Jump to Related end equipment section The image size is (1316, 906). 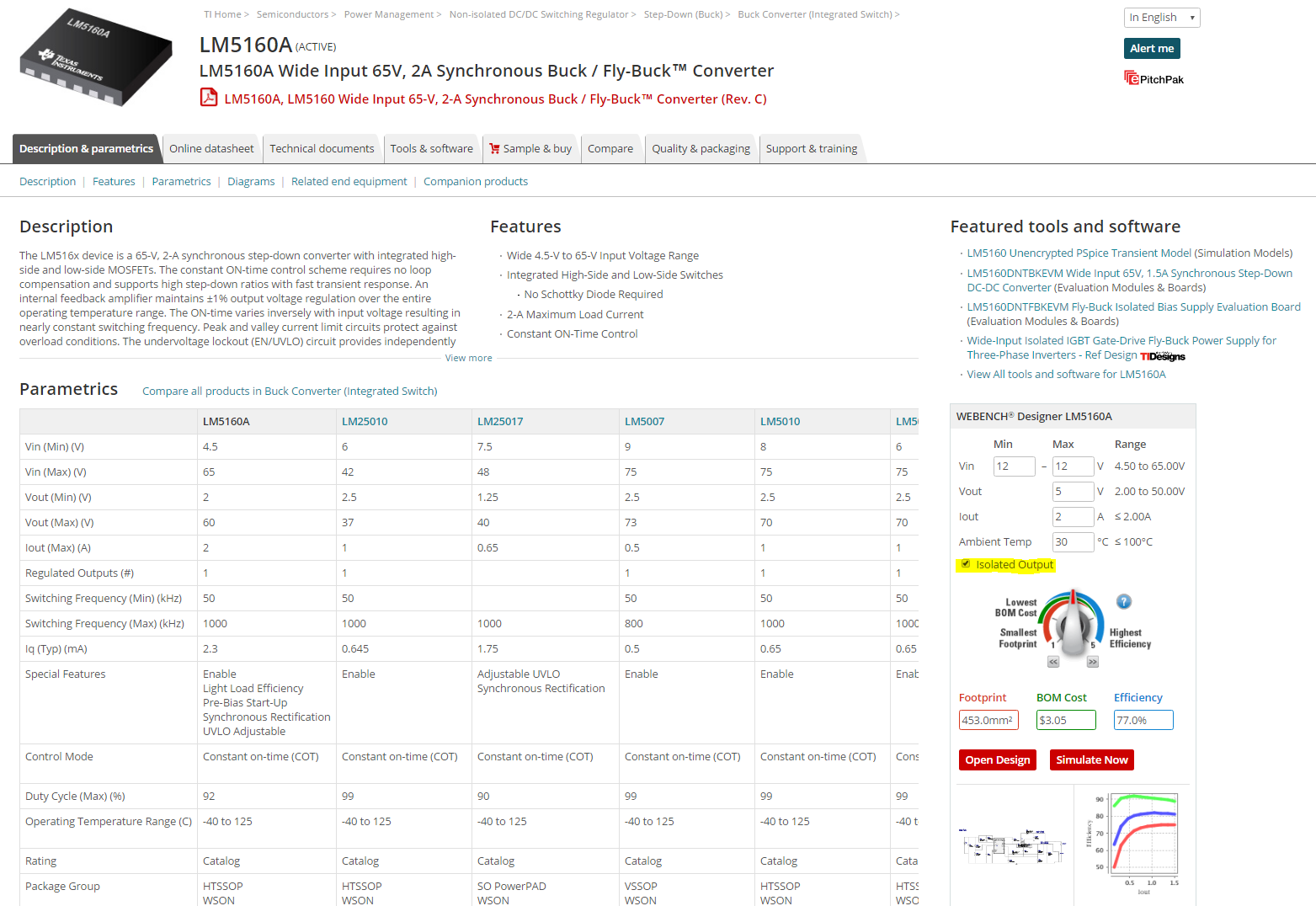tap(349, 181)
